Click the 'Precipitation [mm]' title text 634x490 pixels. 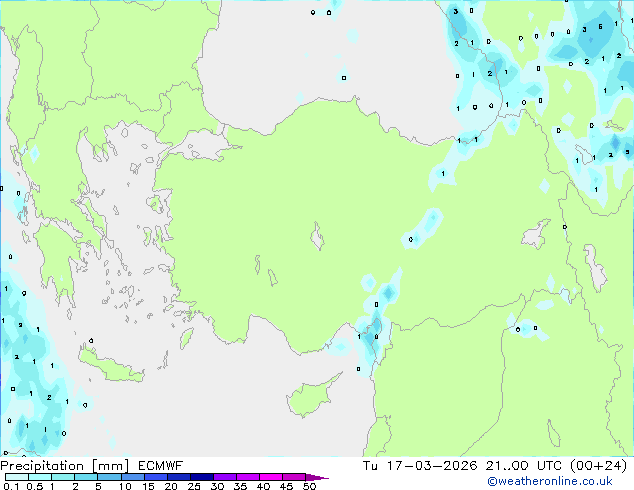[65, 466]
